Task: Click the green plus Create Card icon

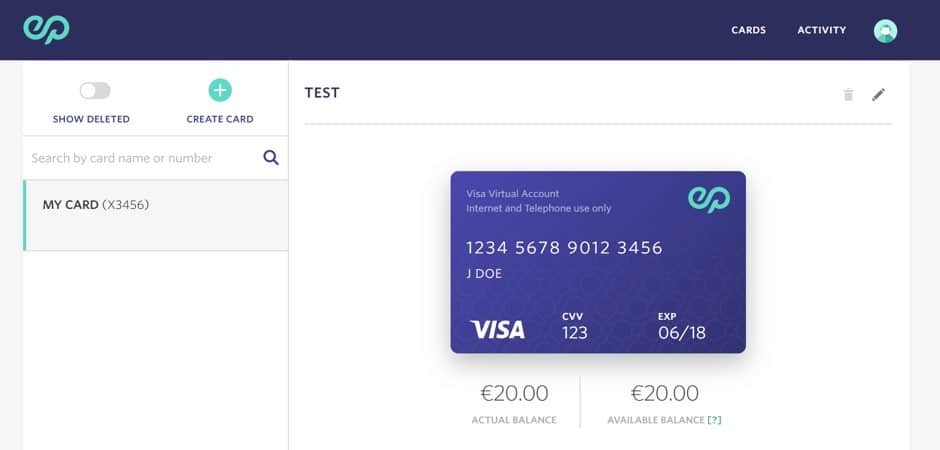Action: coord(220,90)
